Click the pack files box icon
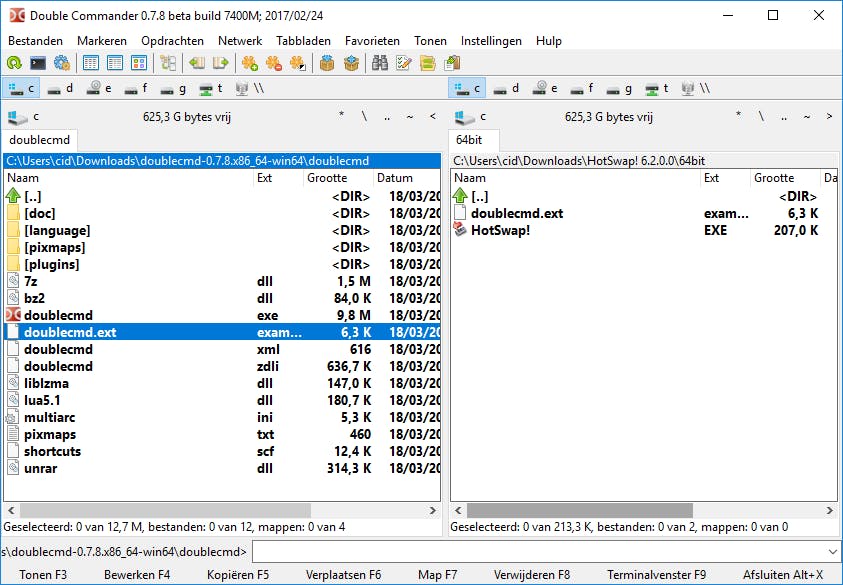843x585 pixels. 327,63
